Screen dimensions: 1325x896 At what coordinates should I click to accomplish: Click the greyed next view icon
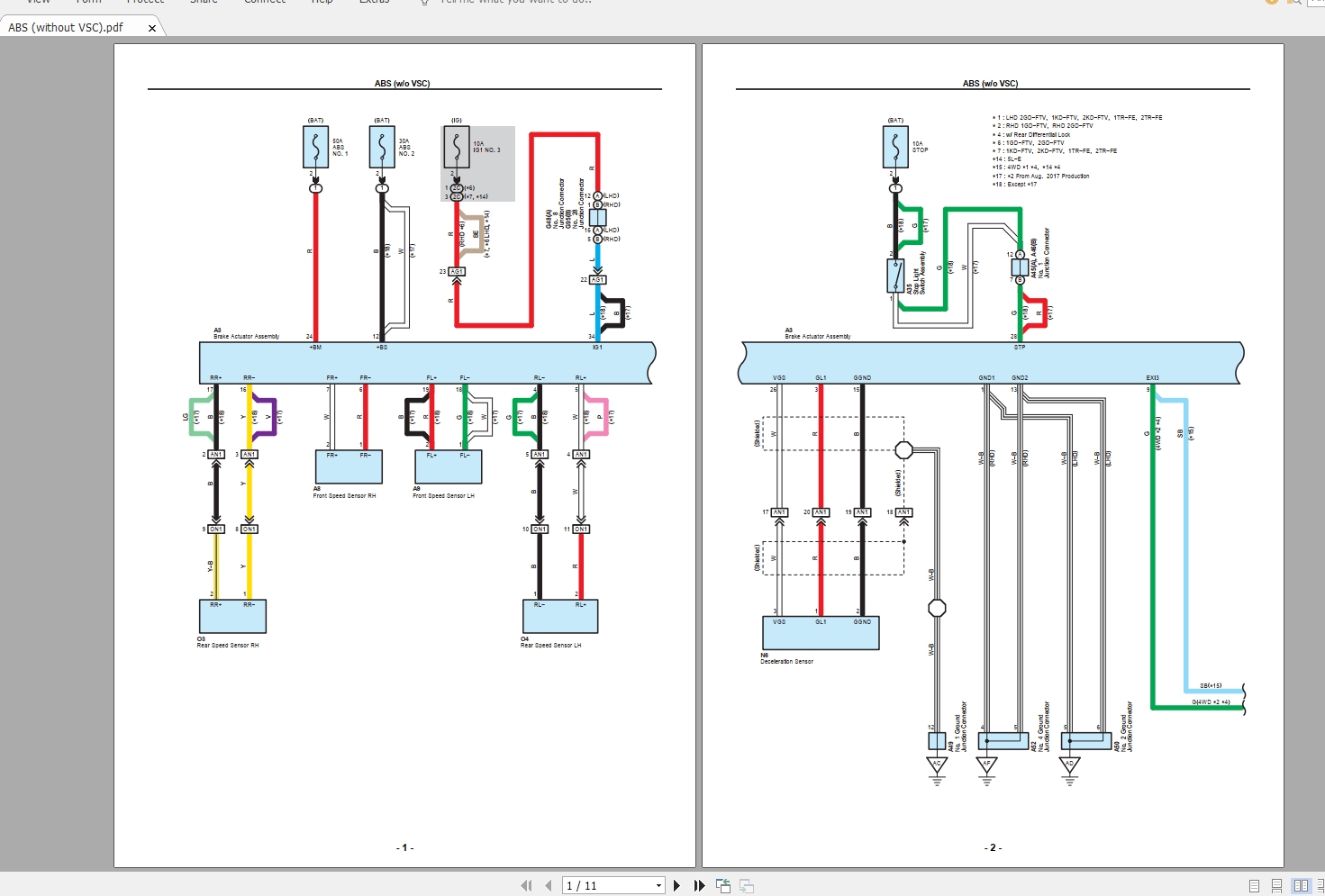(x=747, y=885)
